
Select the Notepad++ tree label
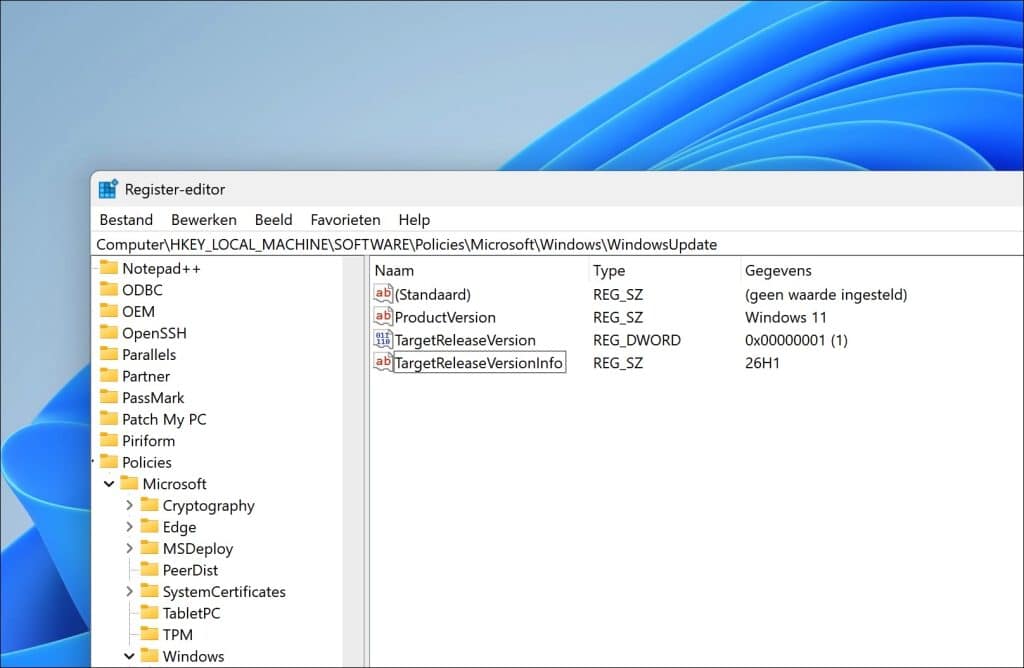pos(161,268)
